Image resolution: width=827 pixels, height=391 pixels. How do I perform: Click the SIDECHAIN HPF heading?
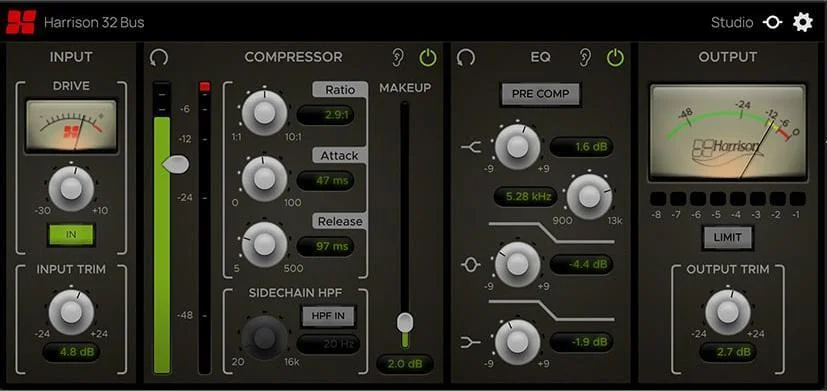tap(294, 293)
